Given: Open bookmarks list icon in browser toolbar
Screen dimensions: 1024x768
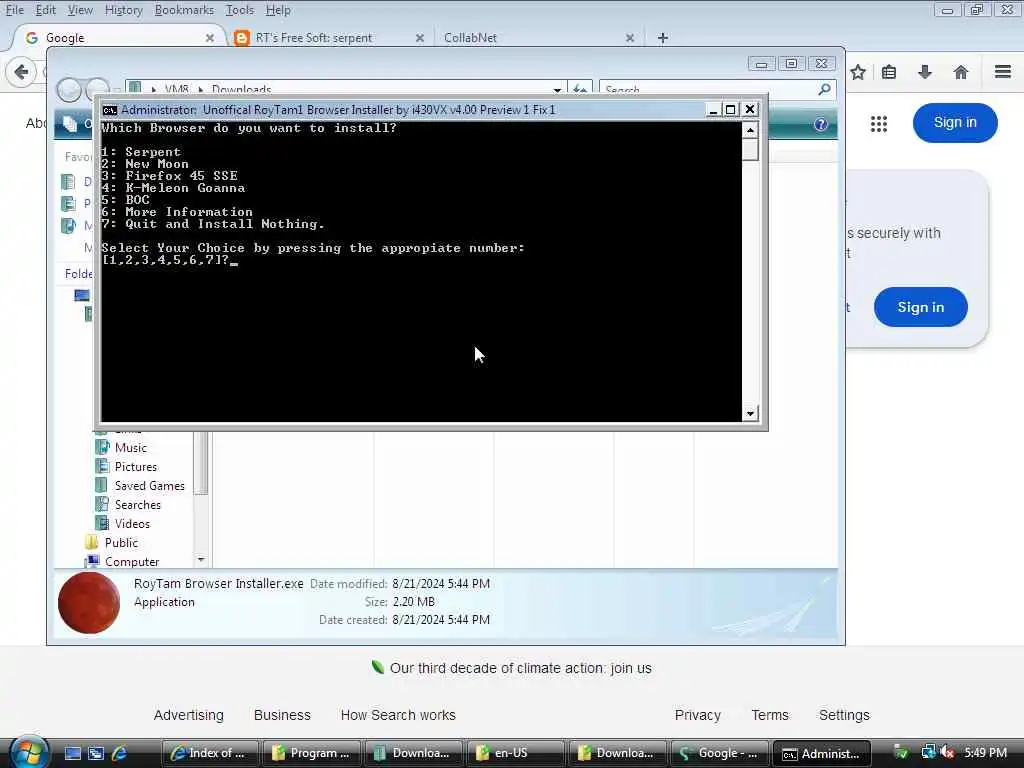Looking at the screenshot, I should [889, 72].
